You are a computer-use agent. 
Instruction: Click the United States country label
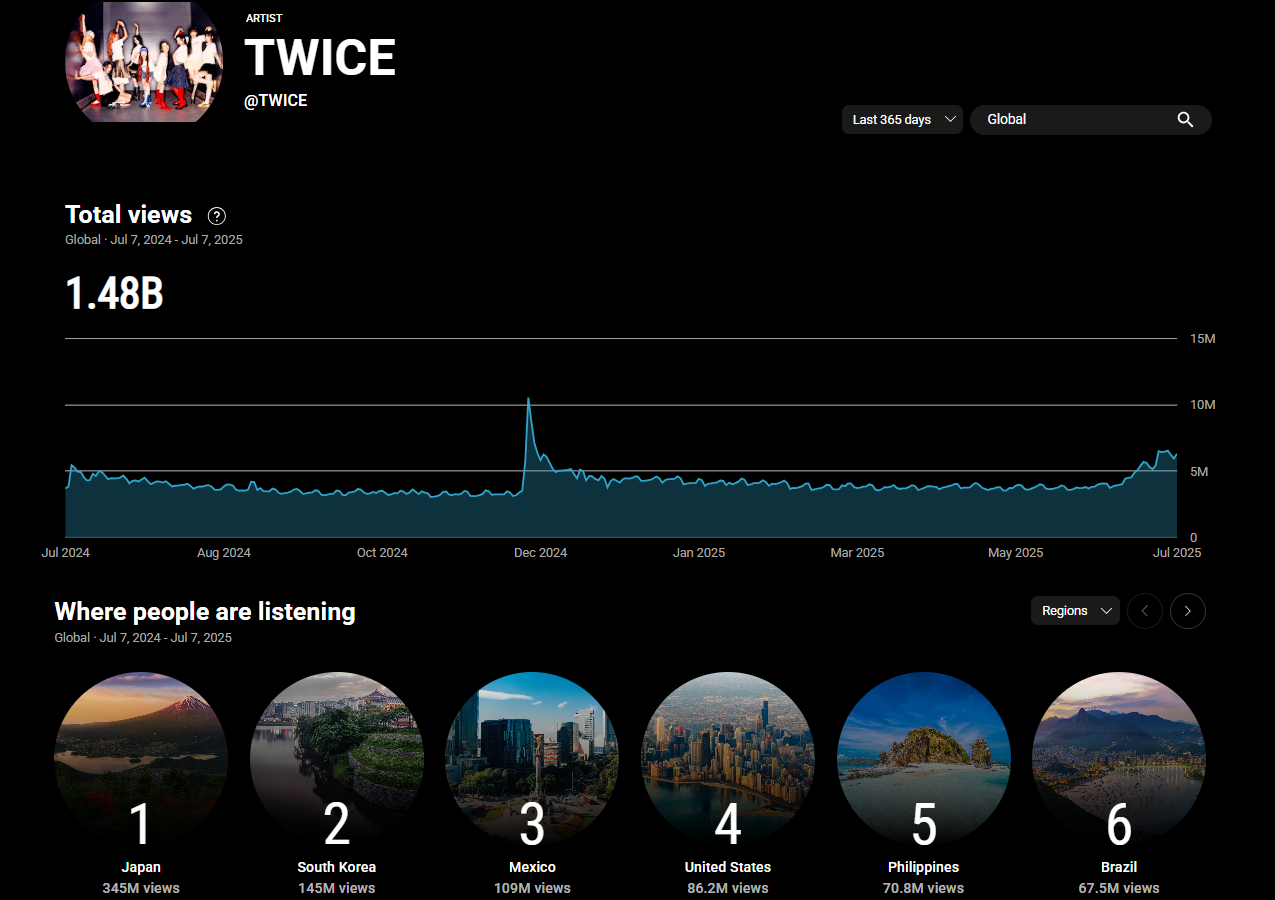(728, 867)
